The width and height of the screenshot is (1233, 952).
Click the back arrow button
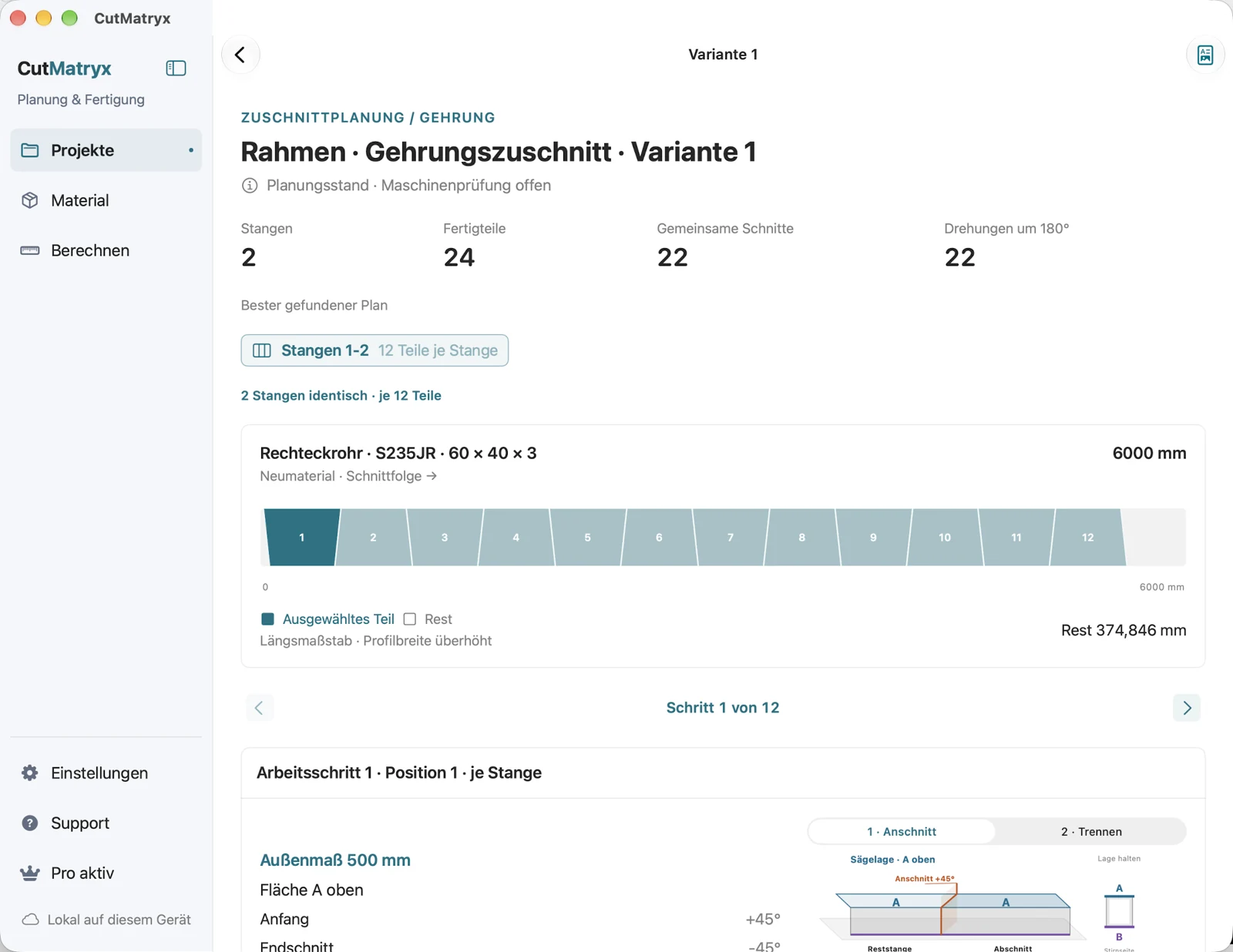click(240, 55)
